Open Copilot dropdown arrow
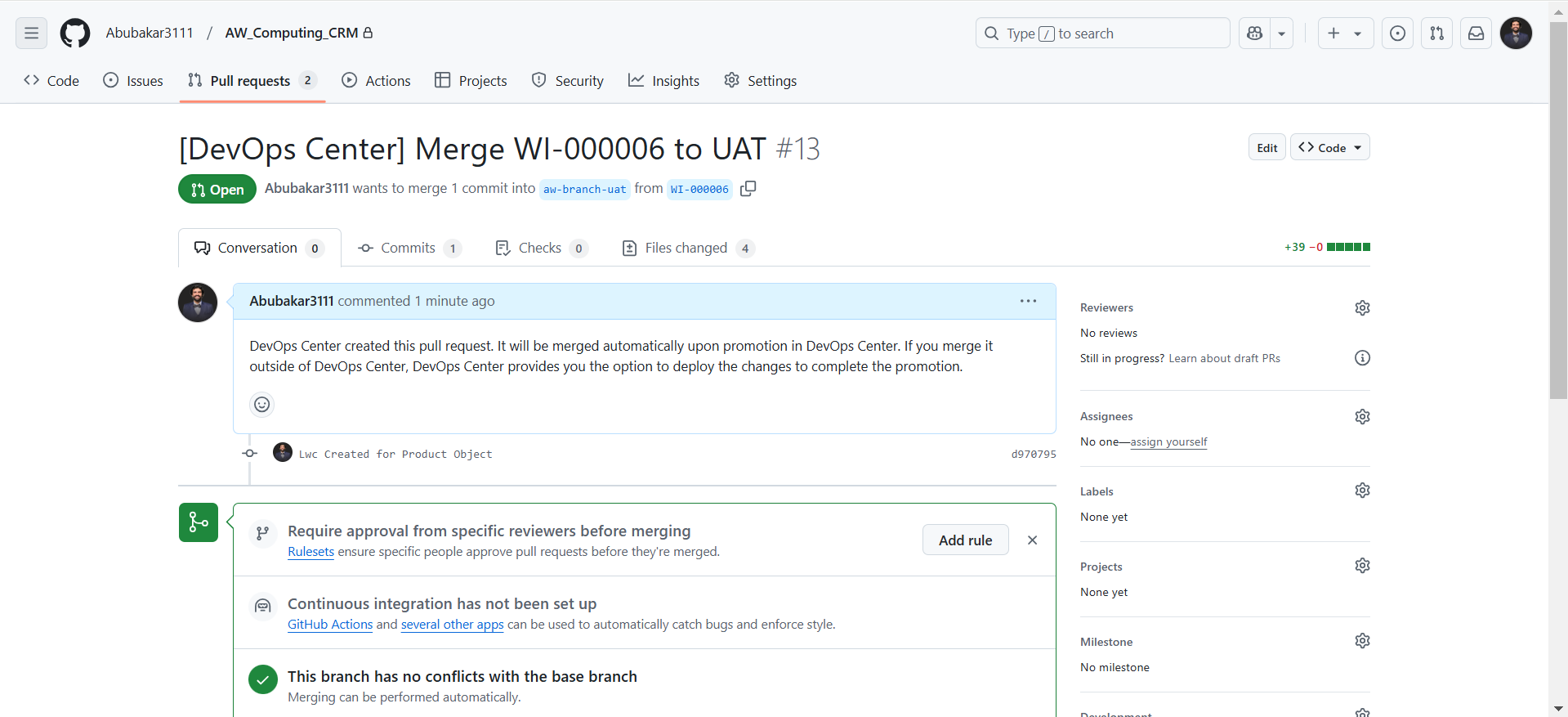This screenshot has height=717, width=1568. [x=1282, y=34]
